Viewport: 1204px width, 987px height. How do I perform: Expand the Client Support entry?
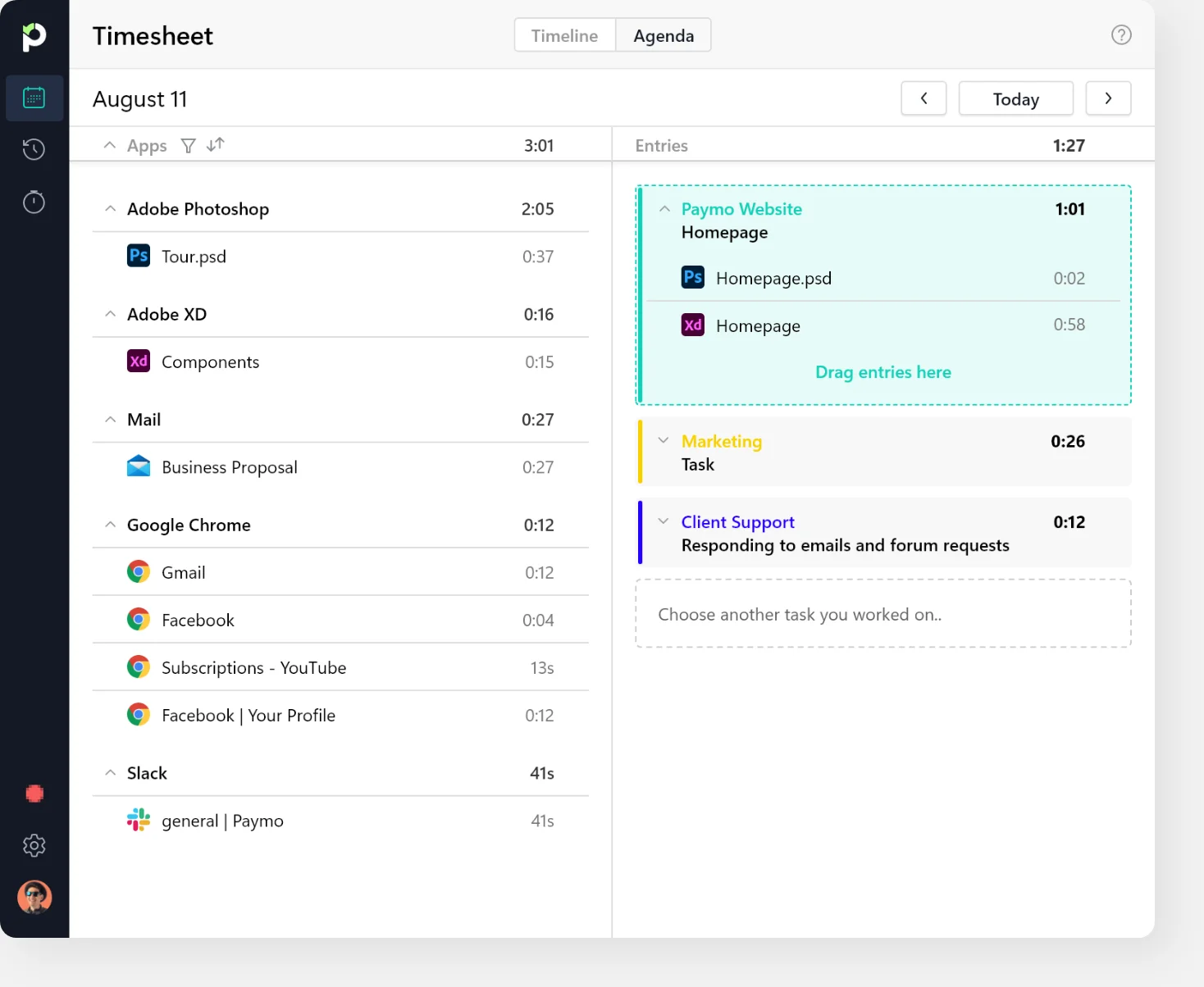click(x=664, y=521)
